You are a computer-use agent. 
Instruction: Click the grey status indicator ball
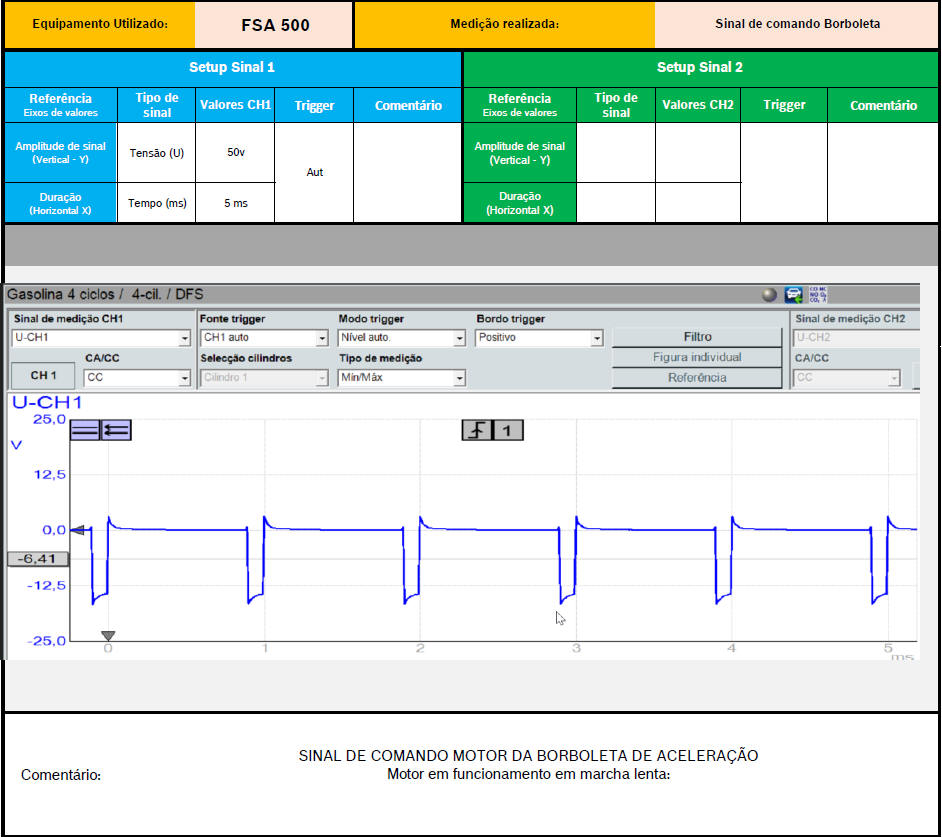click(769, 295)
